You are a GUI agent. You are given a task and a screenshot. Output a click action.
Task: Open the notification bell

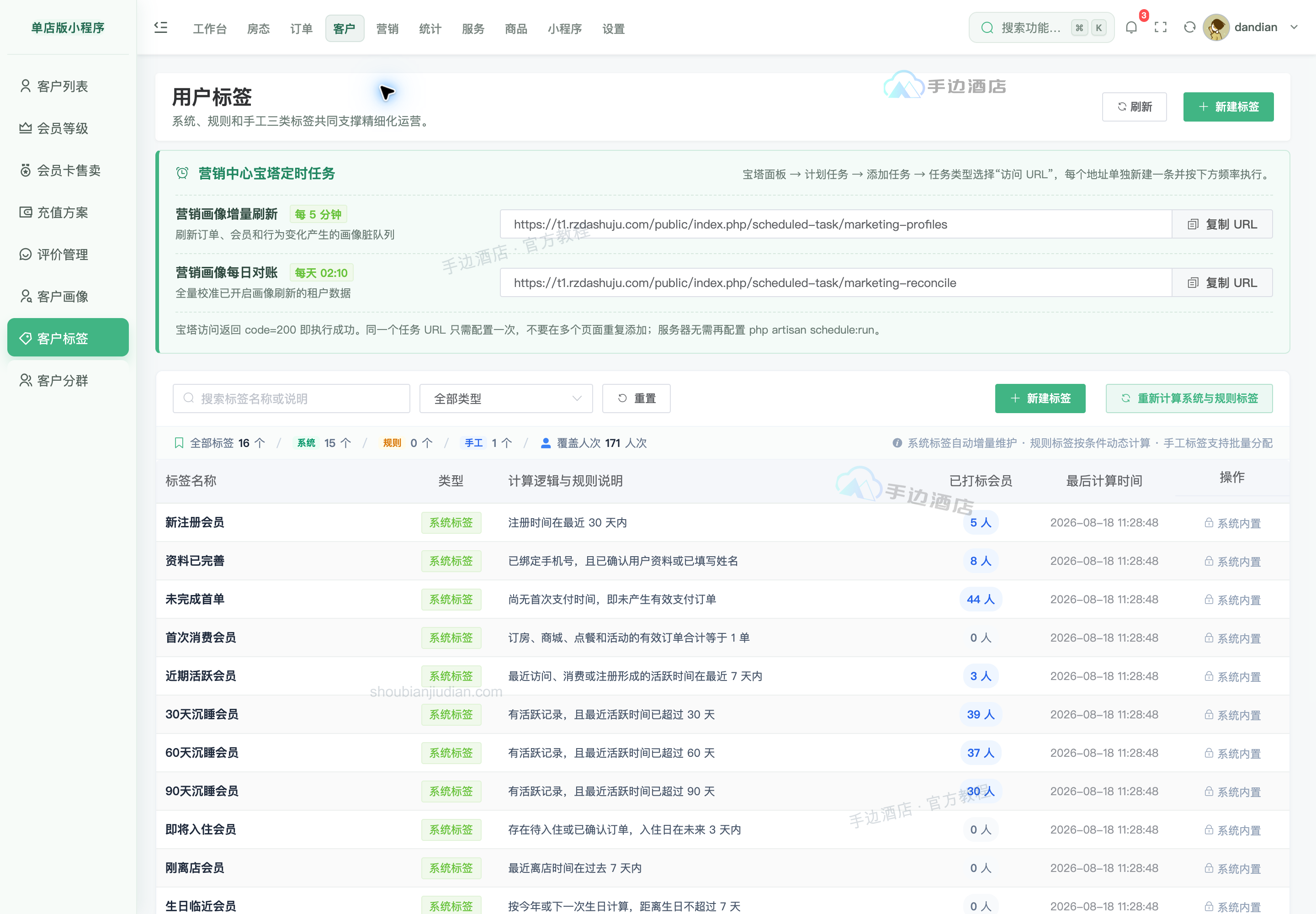point(1131,27)
